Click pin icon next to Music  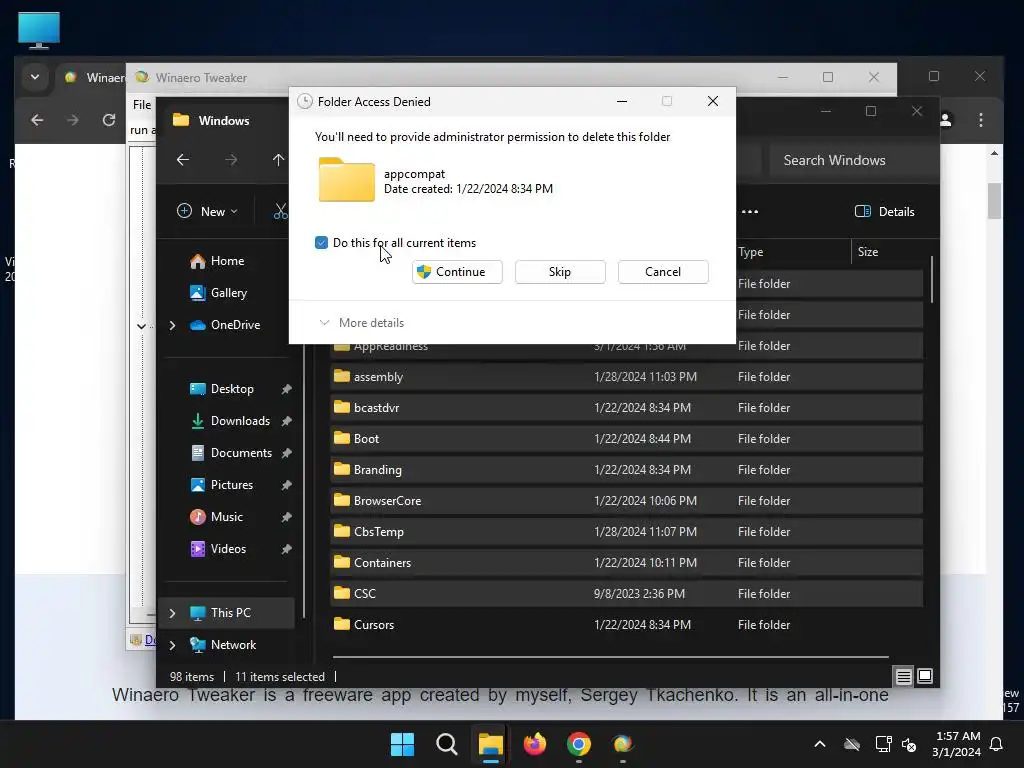286,517
